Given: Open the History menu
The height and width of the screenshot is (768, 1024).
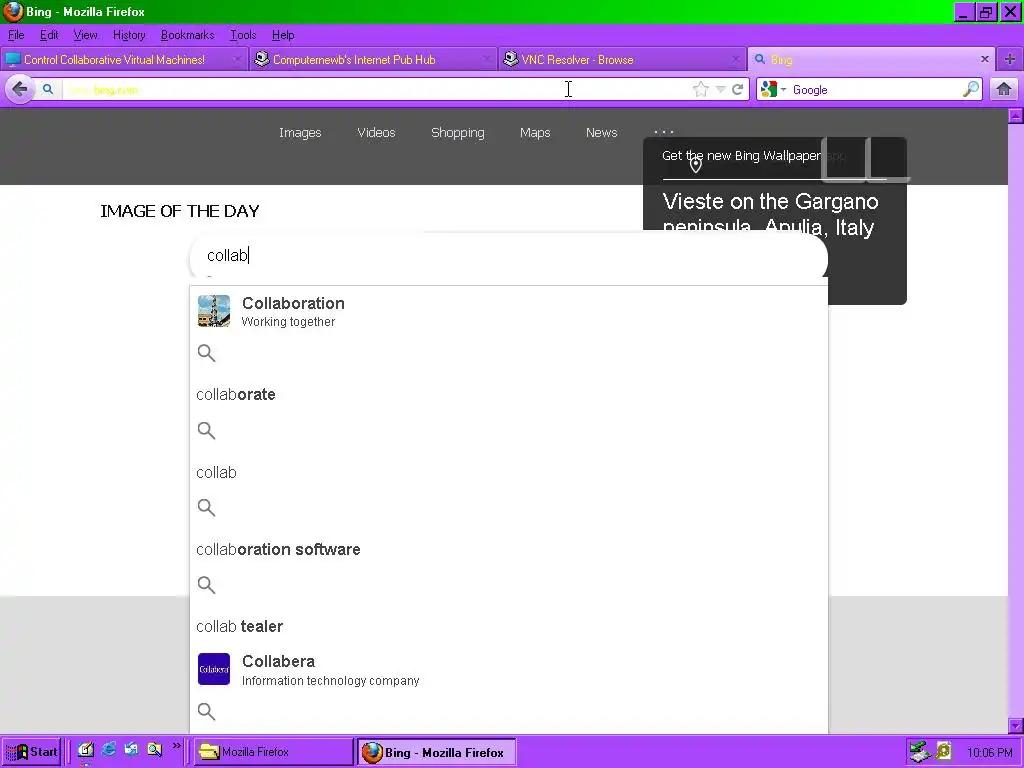Looking at the screenshot, I should click(129, 35).
